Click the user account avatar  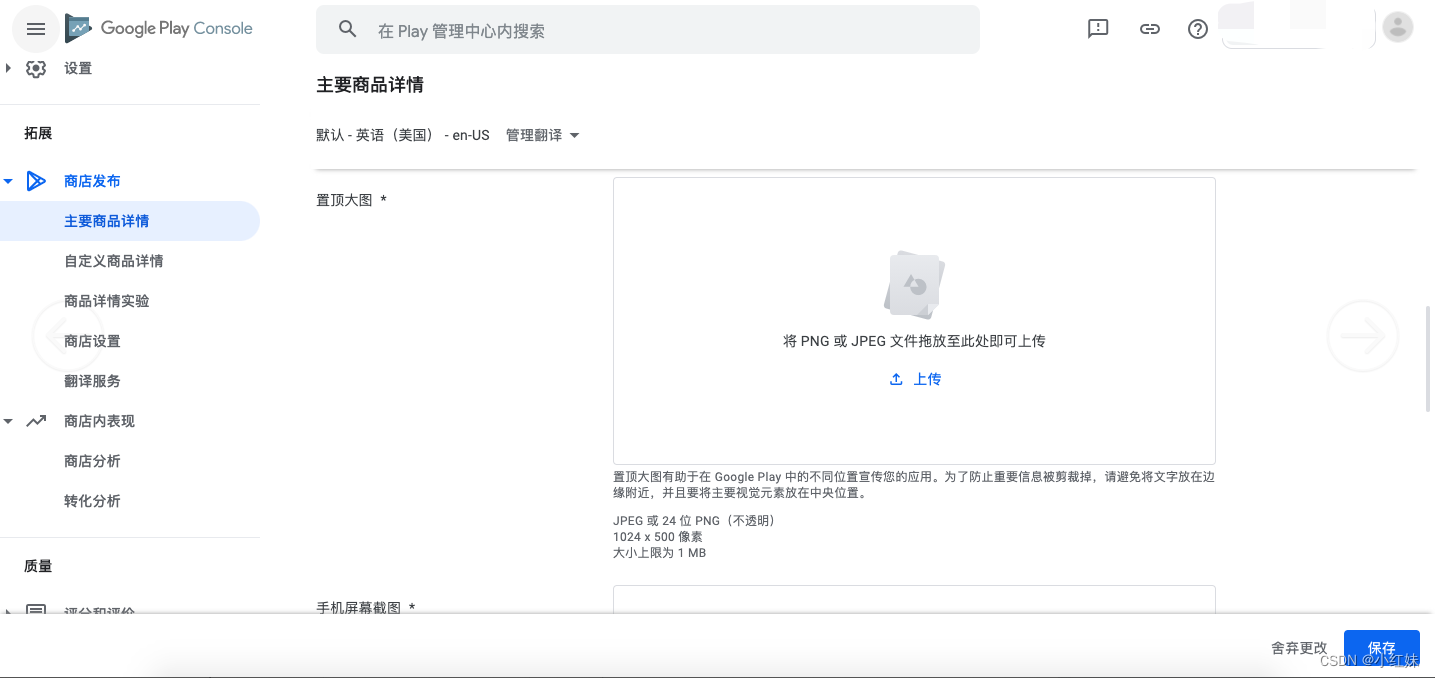(1397, 27)
